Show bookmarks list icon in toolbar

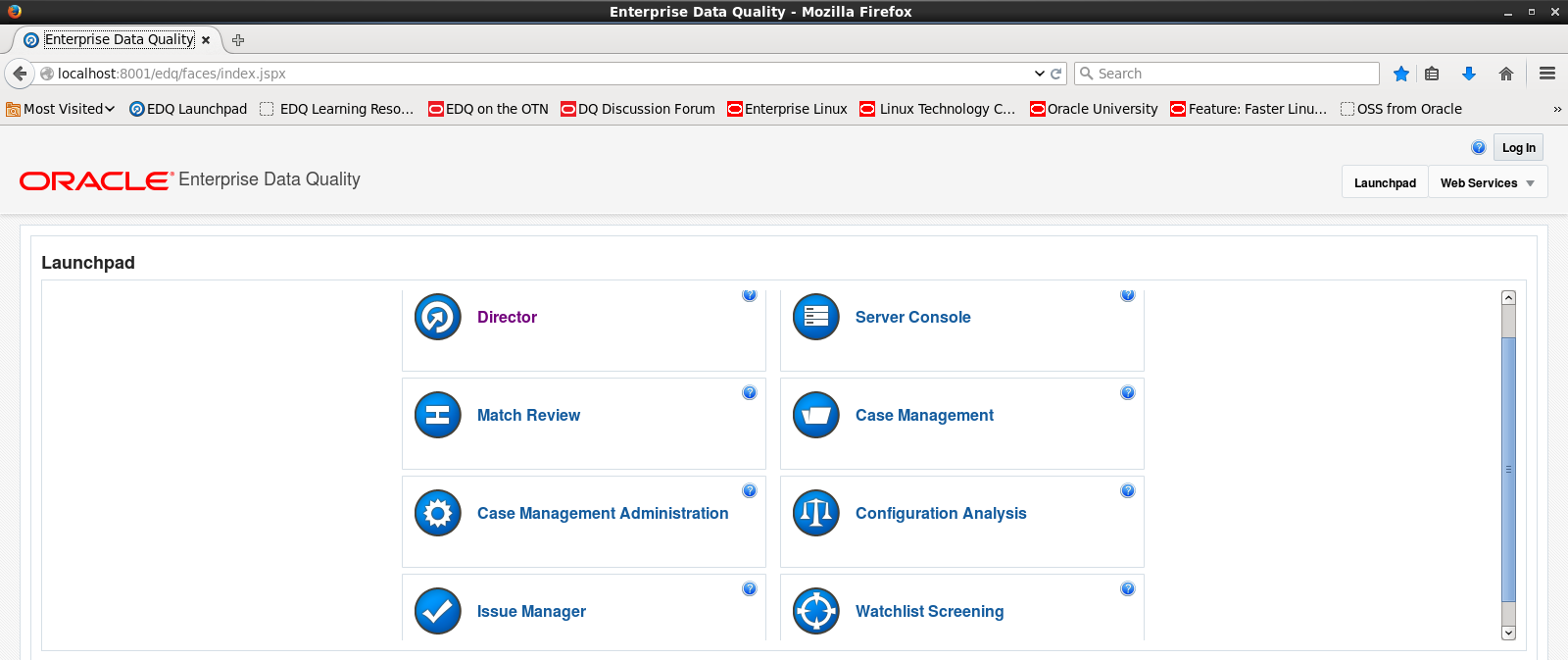[x=1432, y=74]
